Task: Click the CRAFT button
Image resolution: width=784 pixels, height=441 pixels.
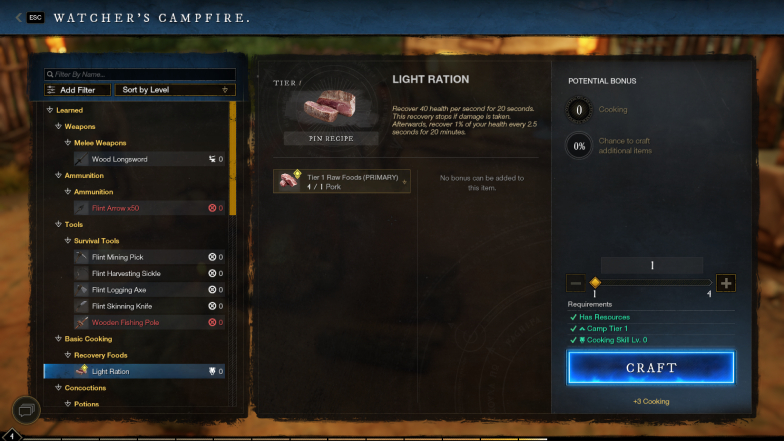Action: tap(650, 368)
